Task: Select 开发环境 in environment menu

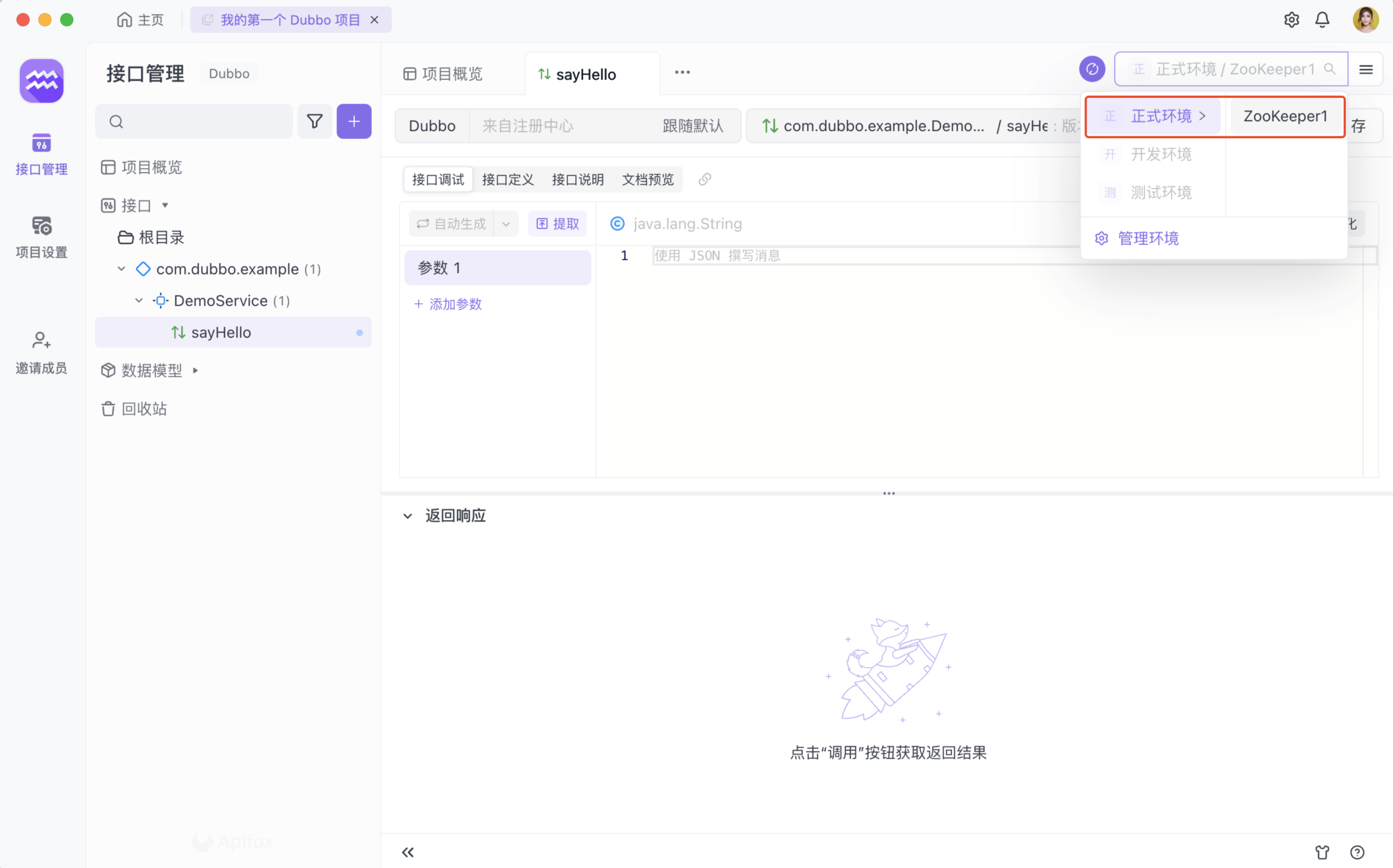Action: [x=1160, y=155]
